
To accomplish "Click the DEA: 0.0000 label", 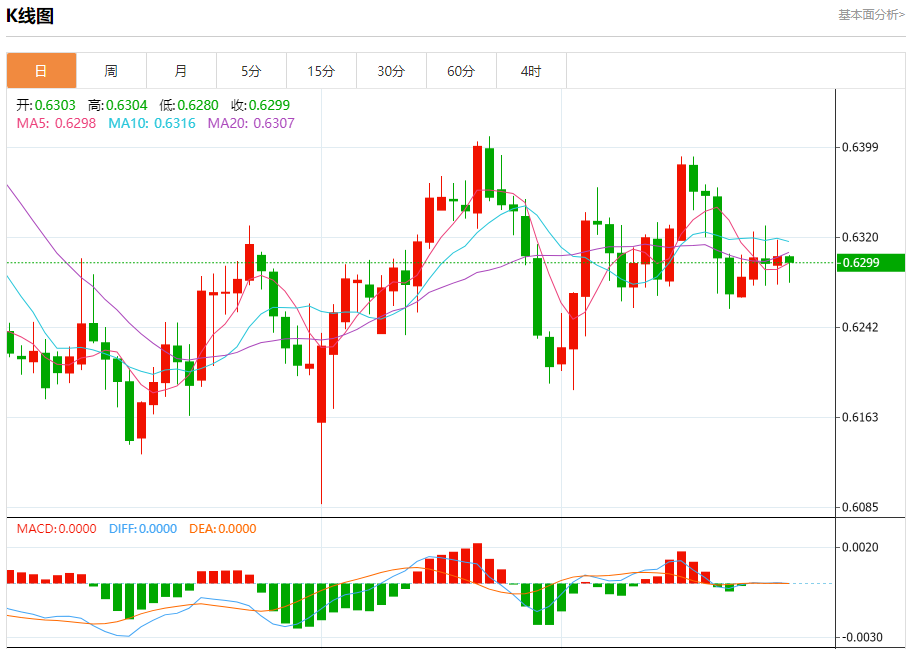I will (223, 529).
